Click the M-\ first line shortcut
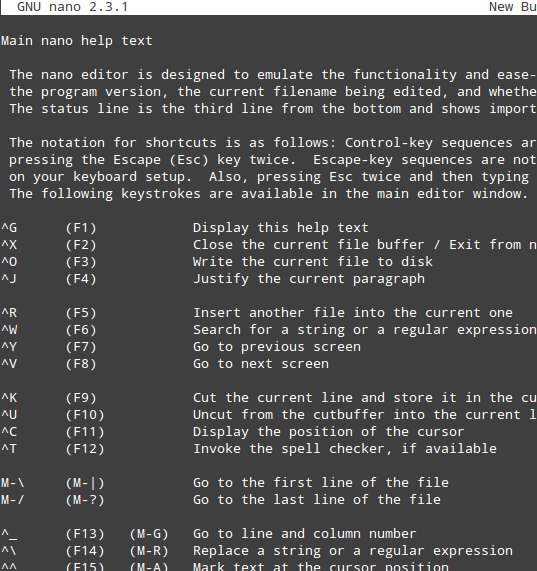This screenshot has width=537, height=571. coord(13,483)
